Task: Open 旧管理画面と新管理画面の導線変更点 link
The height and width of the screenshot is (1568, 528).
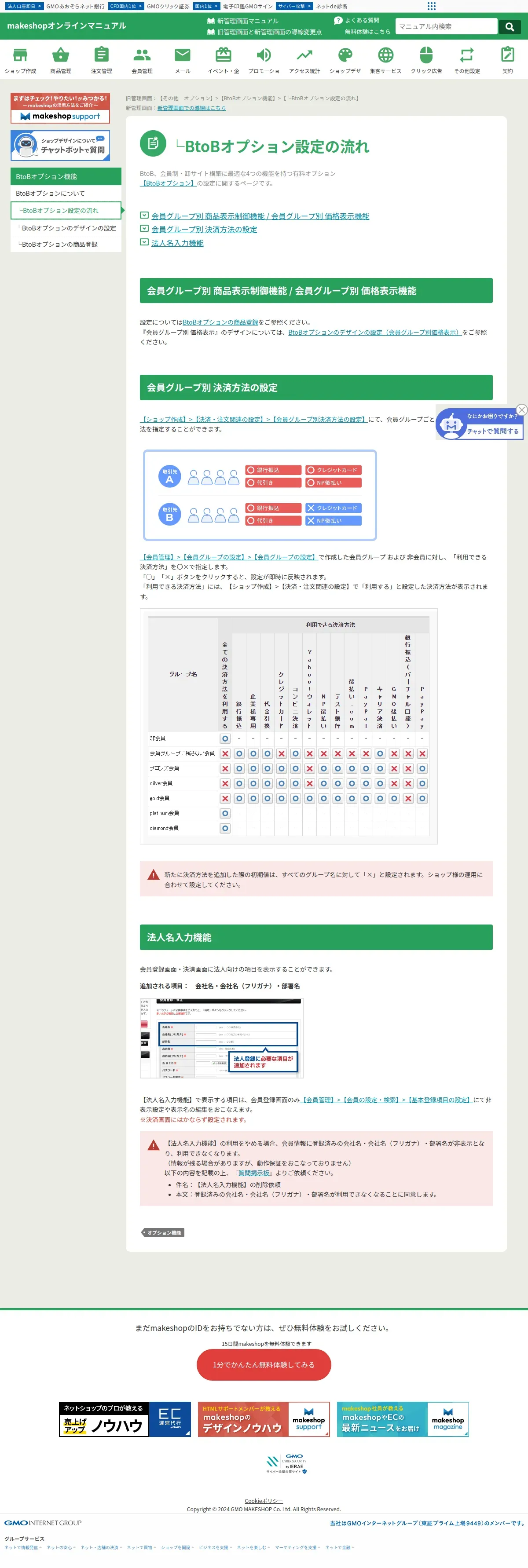Action: (x=269, y=32)
